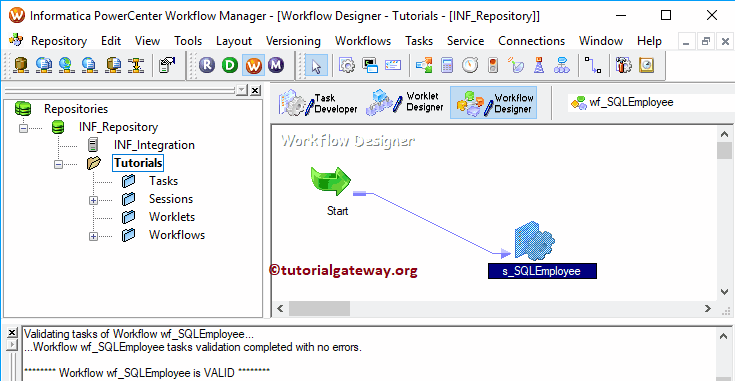The image size is (735, 381).
Task: Click the yellow down-arrow toolbar icon
Action: tap(136, 65)
